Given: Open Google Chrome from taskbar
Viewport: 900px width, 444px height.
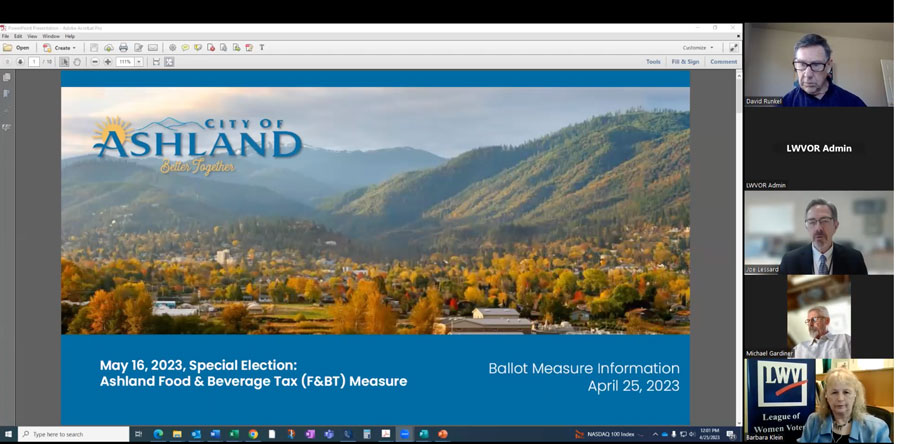Looking at the screenshot, I should [253, 434].
